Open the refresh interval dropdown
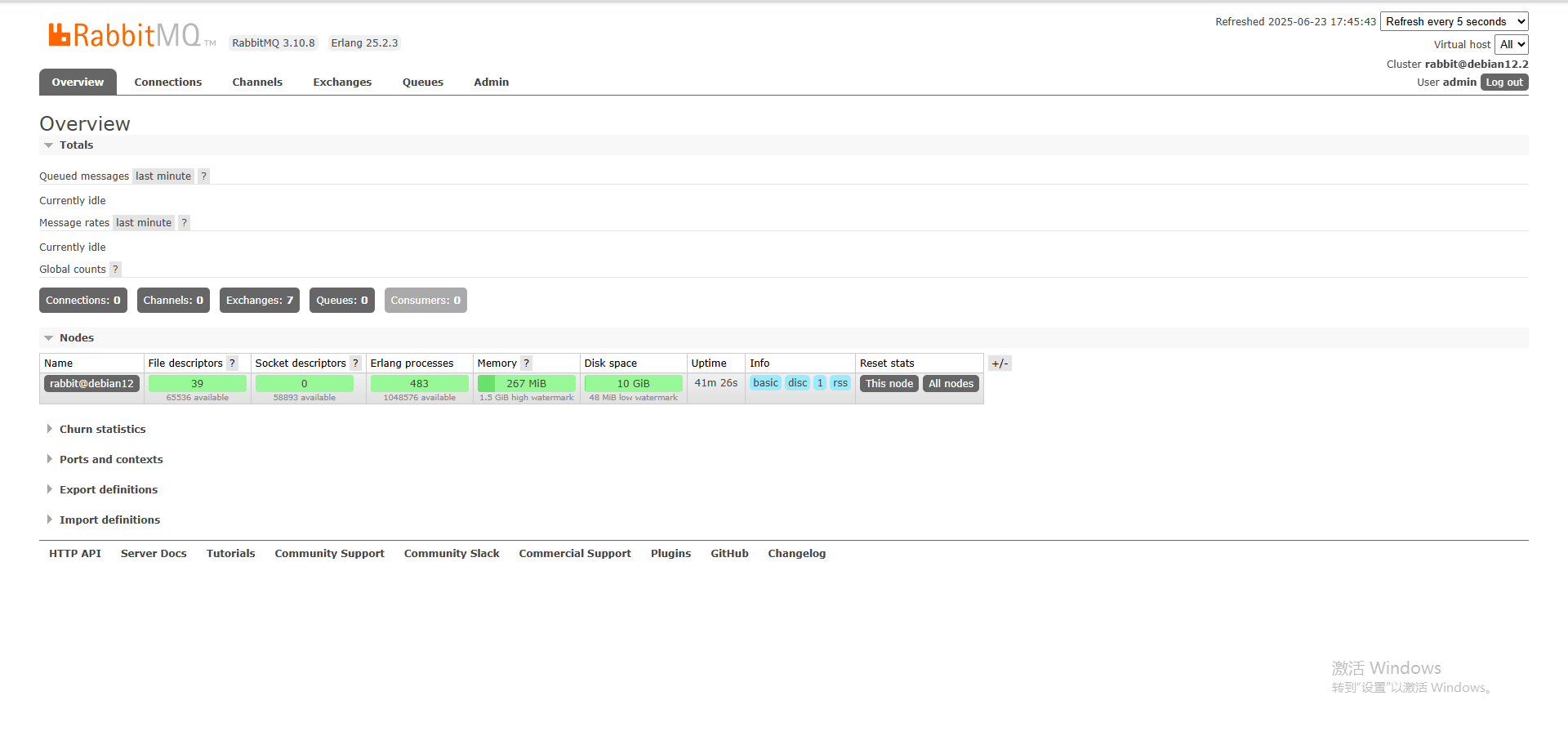Viewport: 1568px width, 736px height. (1454, 22)
